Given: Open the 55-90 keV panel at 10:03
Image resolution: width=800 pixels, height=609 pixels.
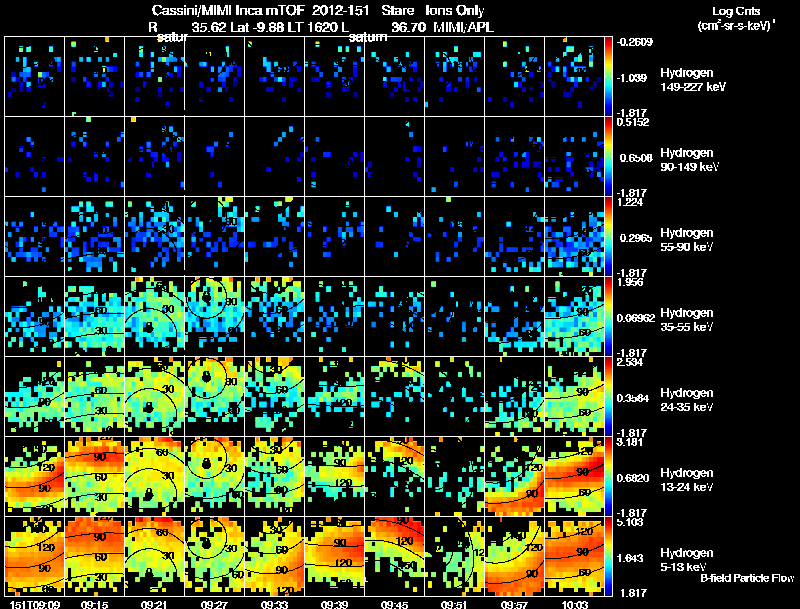Looking at the screenshot, I should coord(574,237).
